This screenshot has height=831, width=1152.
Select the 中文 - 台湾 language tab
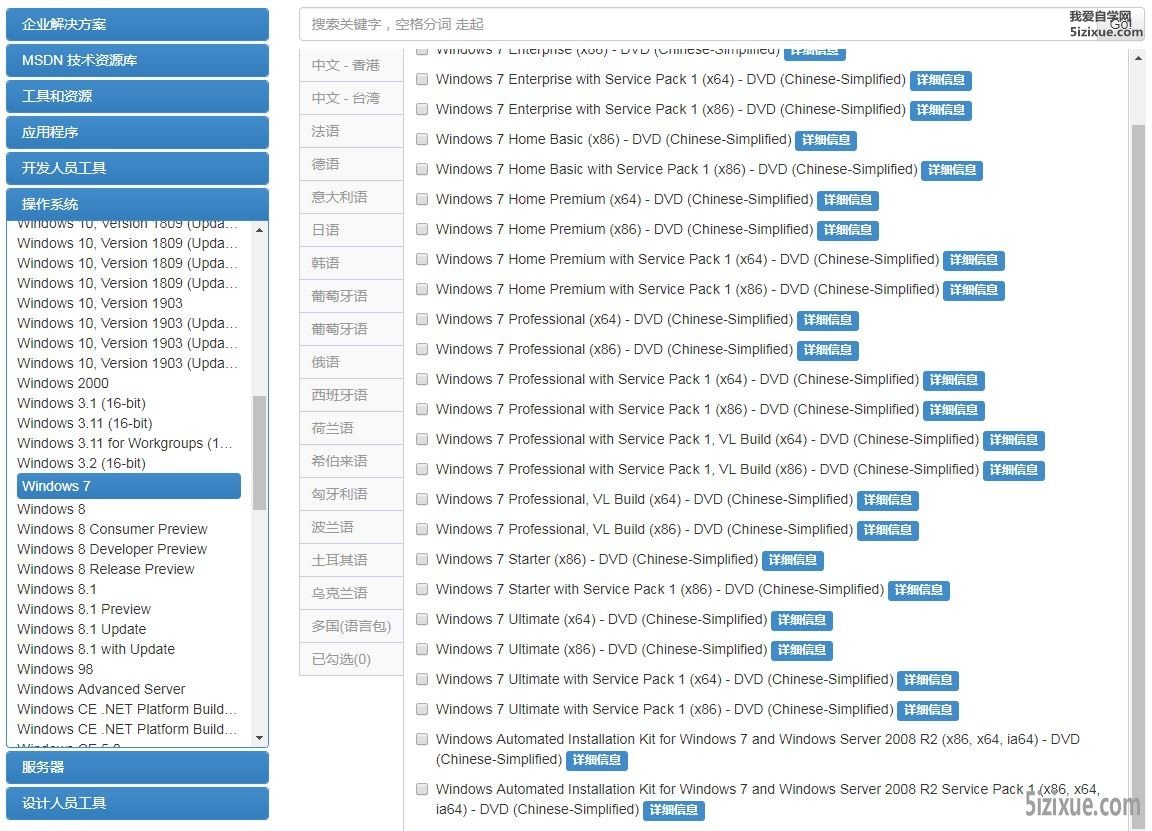[x=351, y=98]
